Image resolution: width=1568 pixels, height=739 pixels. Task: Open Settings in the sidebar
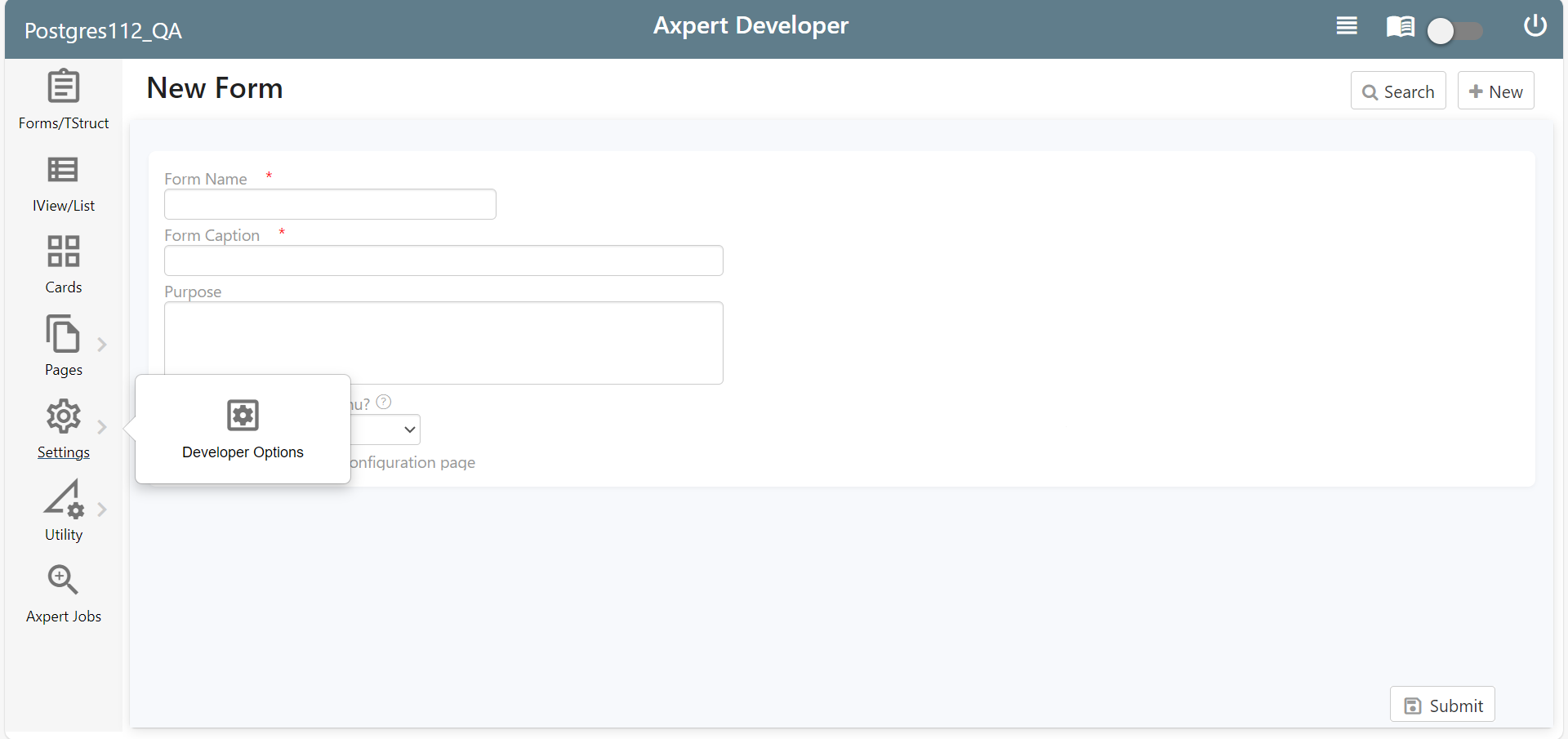(63, 429)
